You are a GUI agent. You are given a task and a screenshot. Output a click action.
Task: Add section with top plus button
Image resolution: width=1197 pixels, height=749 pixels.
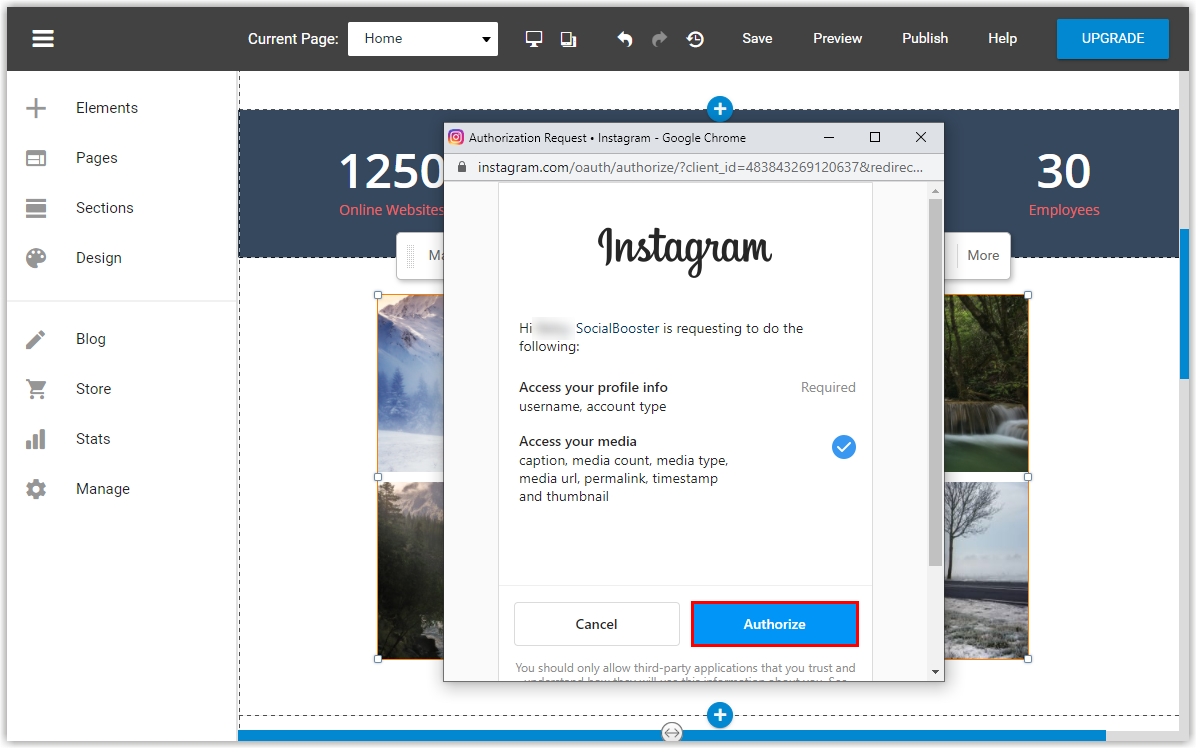click(719, 108)
